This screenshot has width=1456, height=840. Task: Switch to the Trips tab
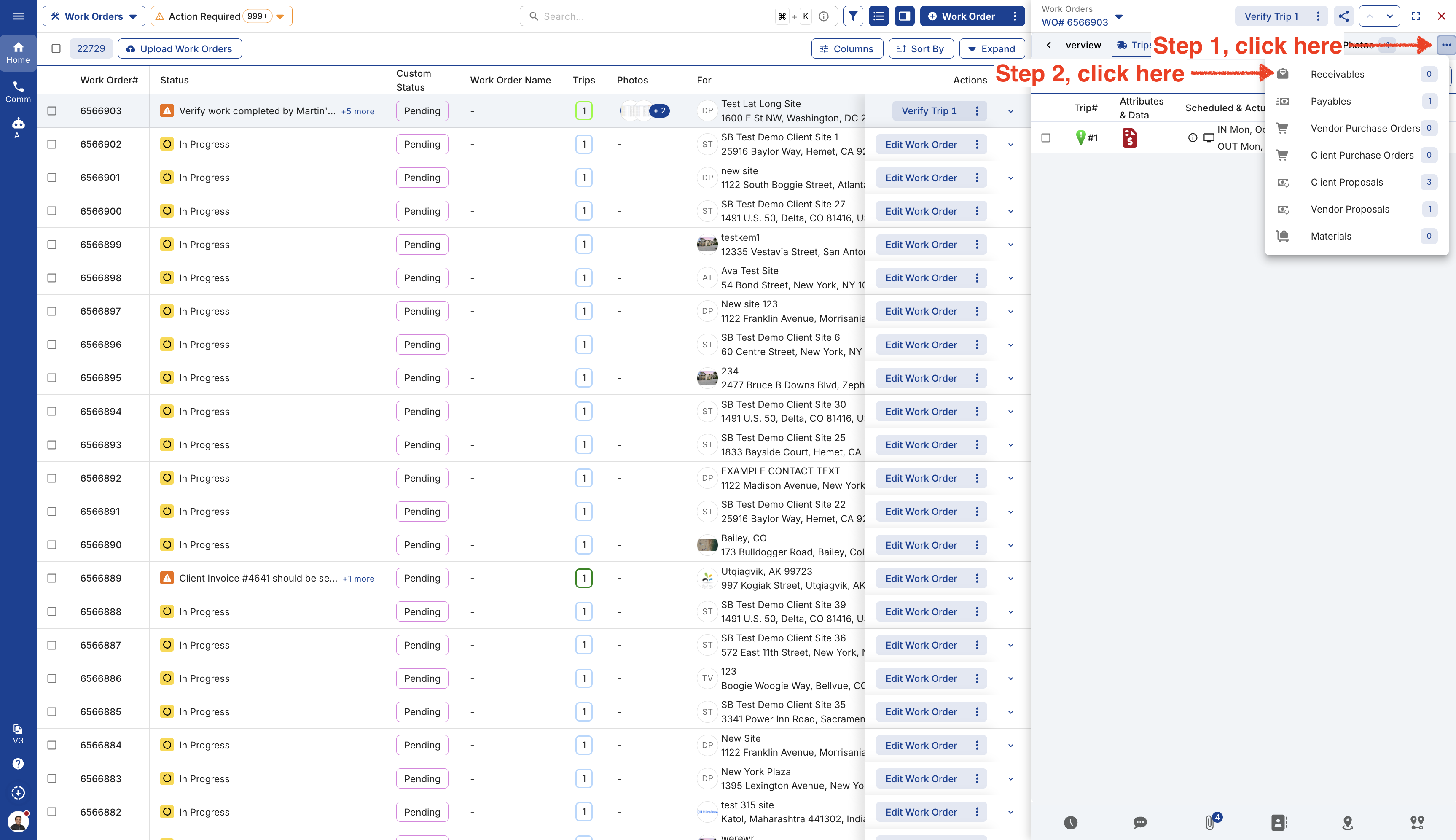click(x=1133, y=45)
